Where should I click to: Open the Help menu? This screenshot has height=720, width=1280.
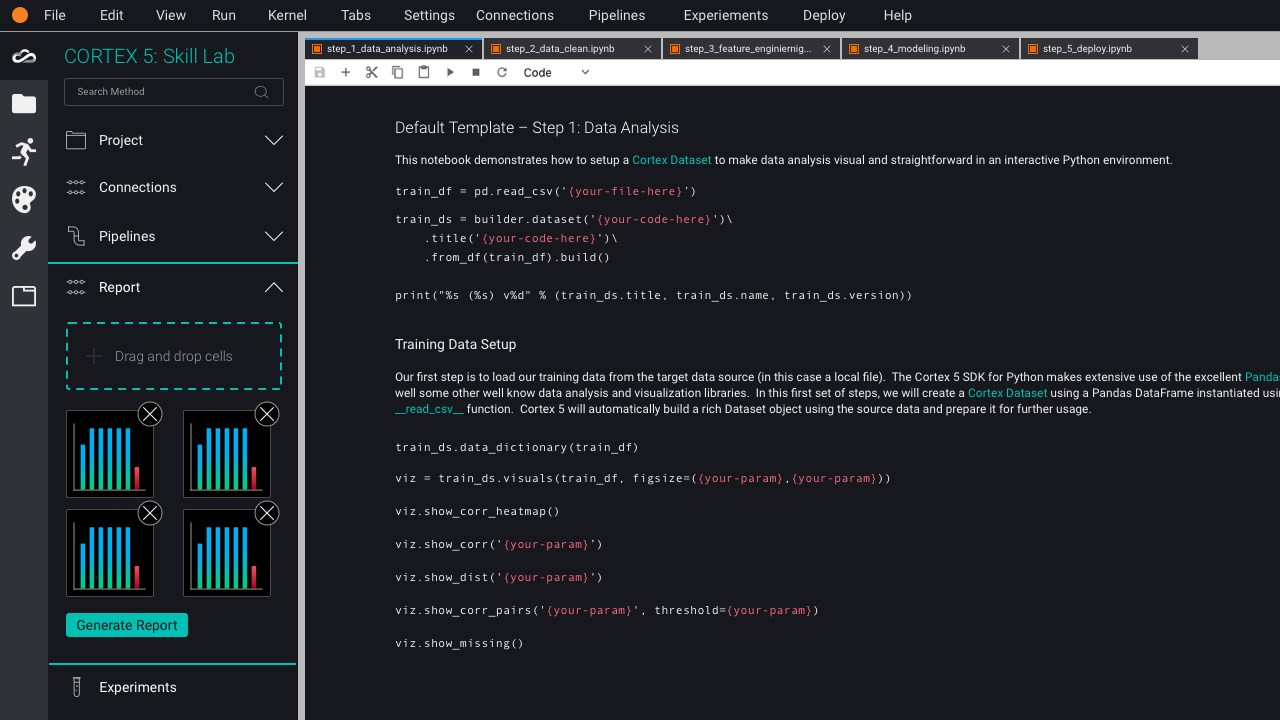point(898,15)
